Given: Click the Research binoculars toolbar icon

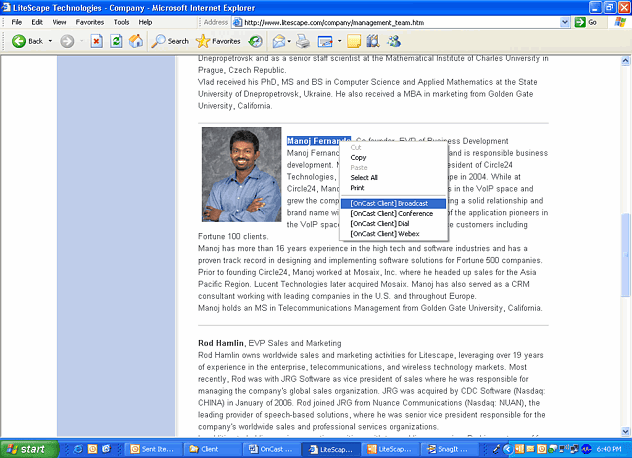Looking at the screenshot, I should (373, 41).
